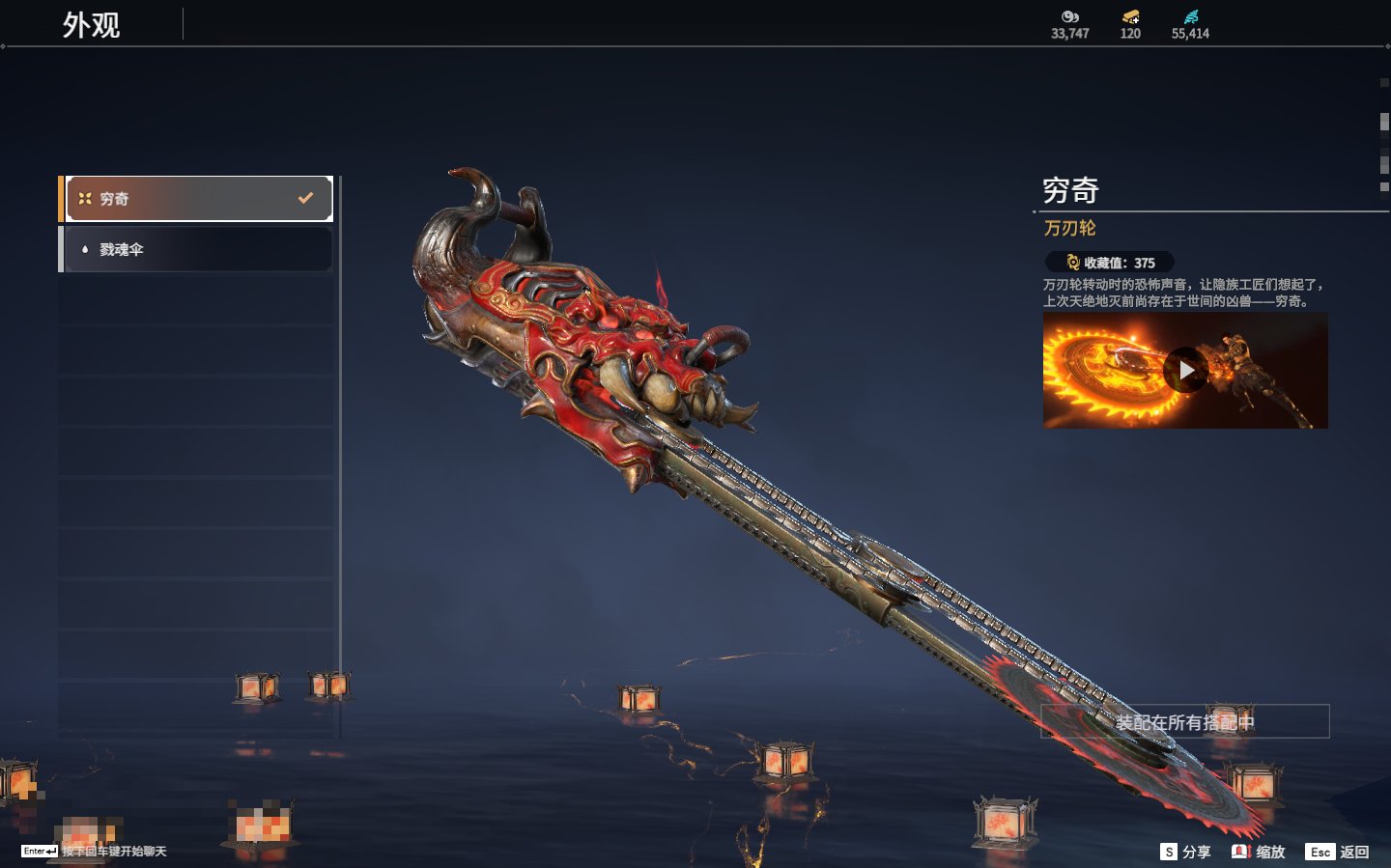Select the 穷奇 skin entry
This screenshot has width=1391, height=868.
[196, 199]
